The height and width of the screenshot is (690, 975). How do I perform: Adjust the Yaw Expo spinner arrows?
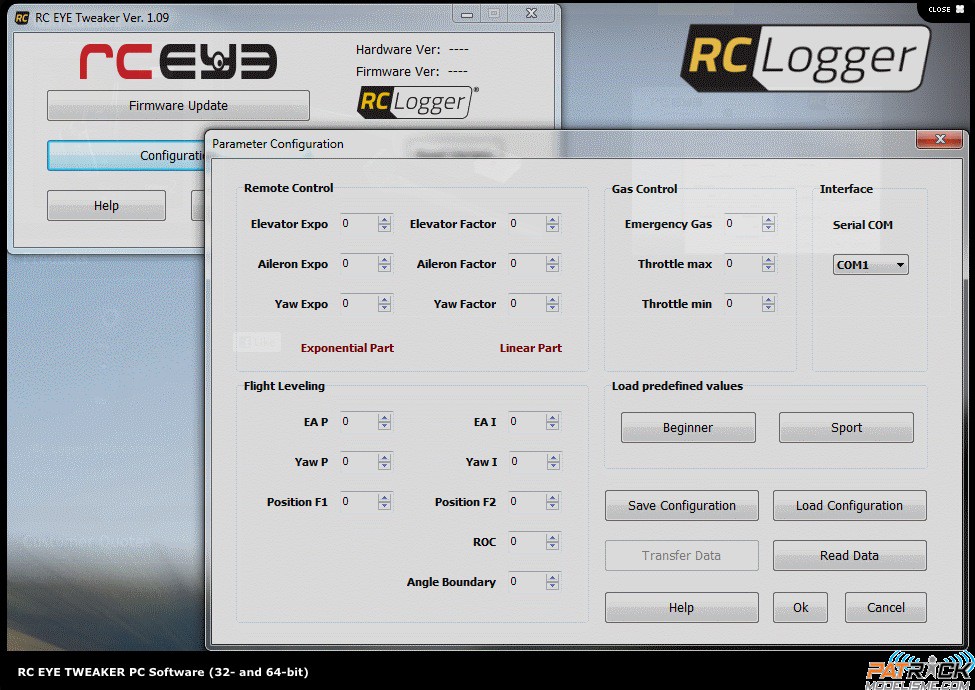click(384, 303)
